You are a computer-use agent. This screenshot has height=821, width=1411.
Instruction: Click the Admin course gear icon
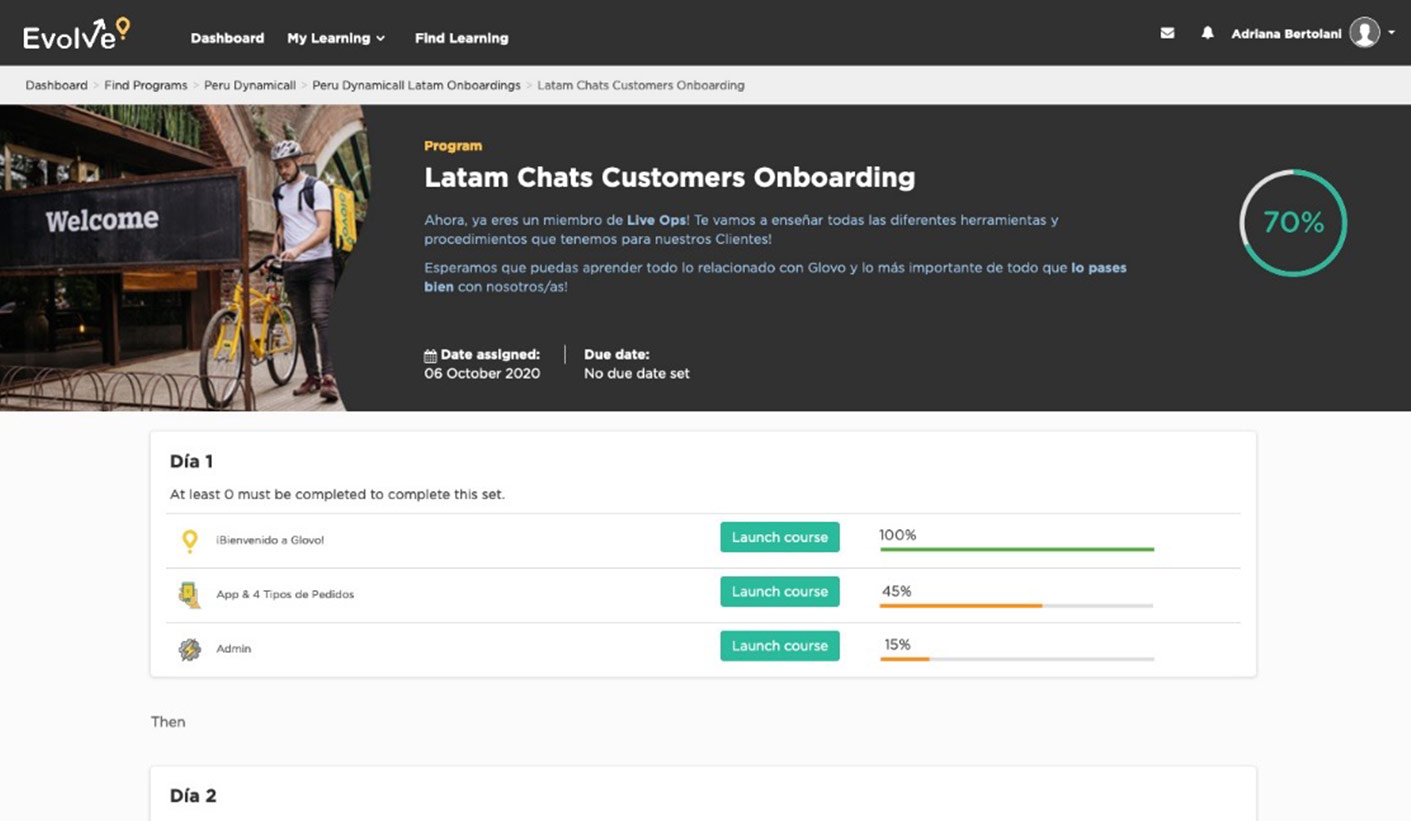click(189, 649)
